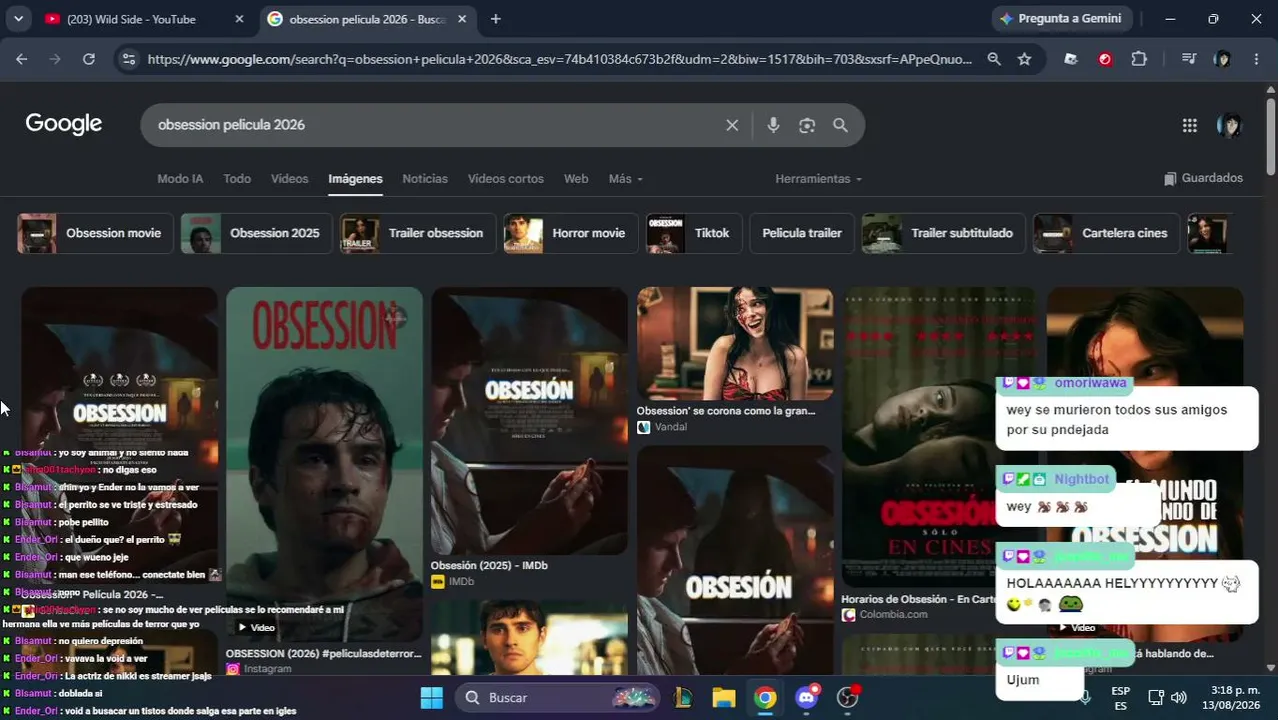Image resolution: width=1278 pixels, height=720 pixels.
Task: Click the browser address bar URL
Action: point(559,59)
